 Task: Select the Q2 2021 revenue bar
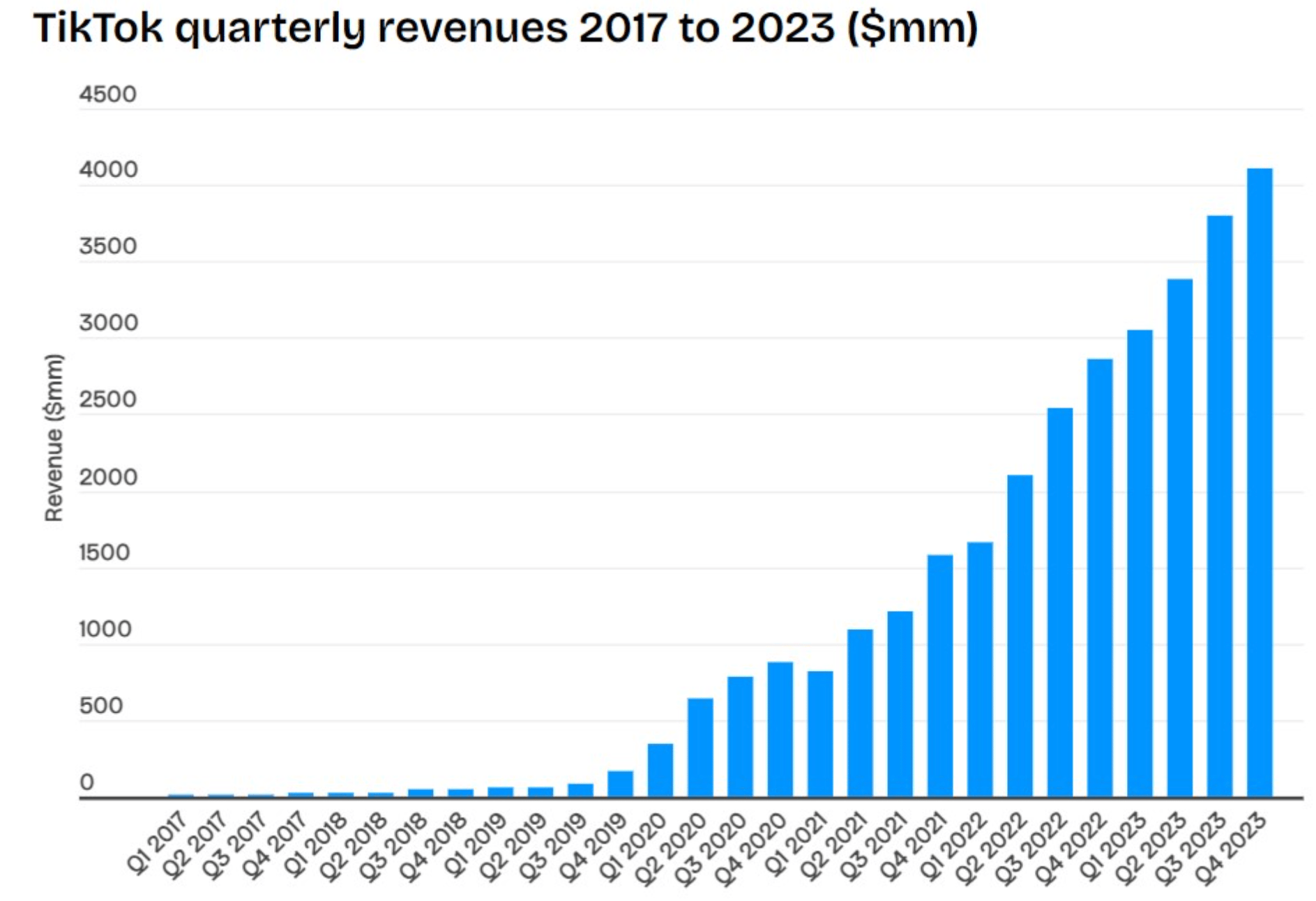[x=860, y=713]
